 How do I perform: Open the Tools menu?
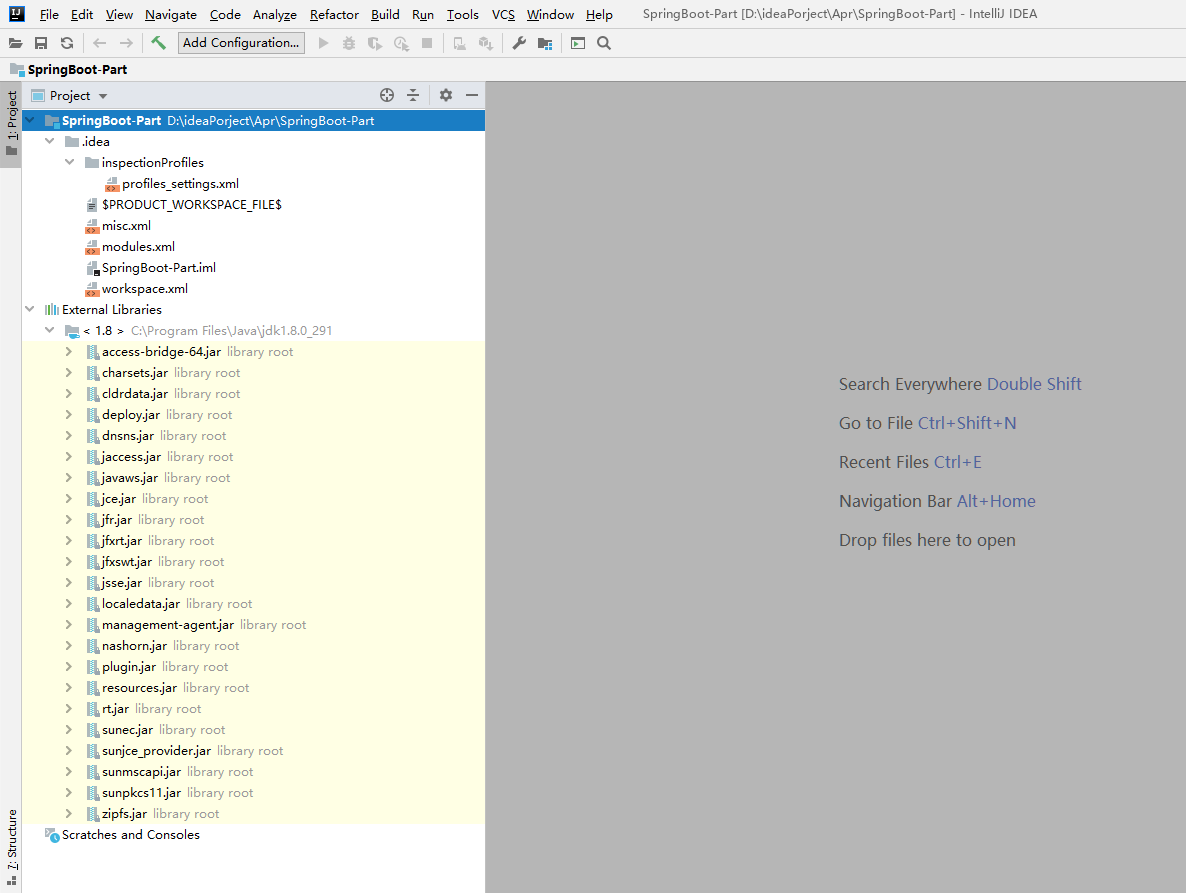462,14
